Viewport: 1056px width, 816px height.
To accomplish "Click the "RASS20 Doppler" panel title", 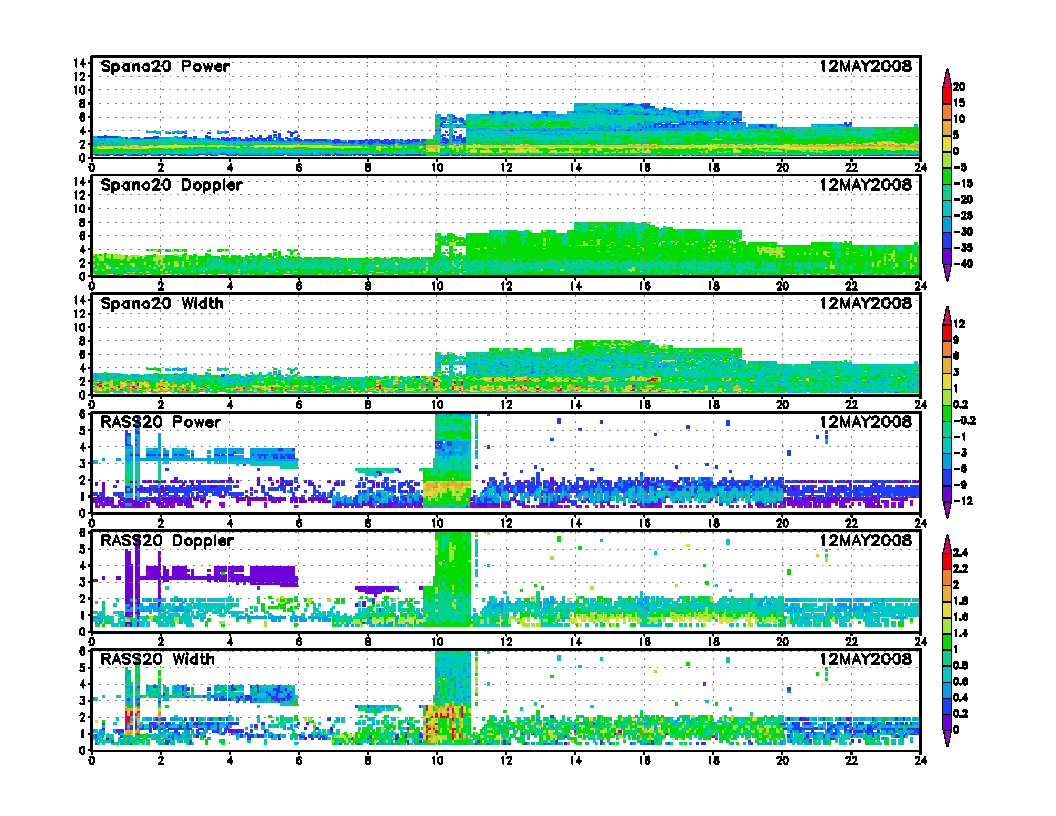I will tap(167, 541).
